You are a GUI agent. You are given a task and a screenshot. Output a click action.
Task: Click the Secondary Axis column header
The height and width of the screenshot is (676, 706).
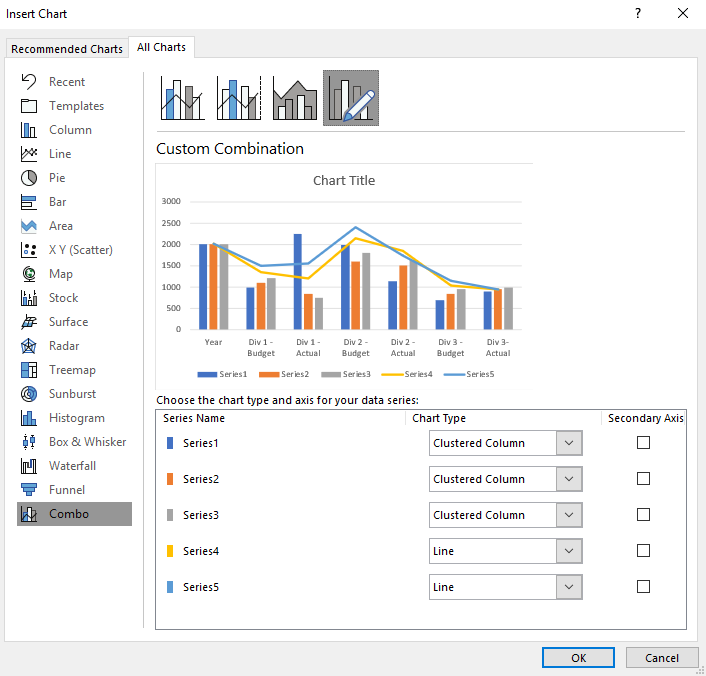pos(646,418)
